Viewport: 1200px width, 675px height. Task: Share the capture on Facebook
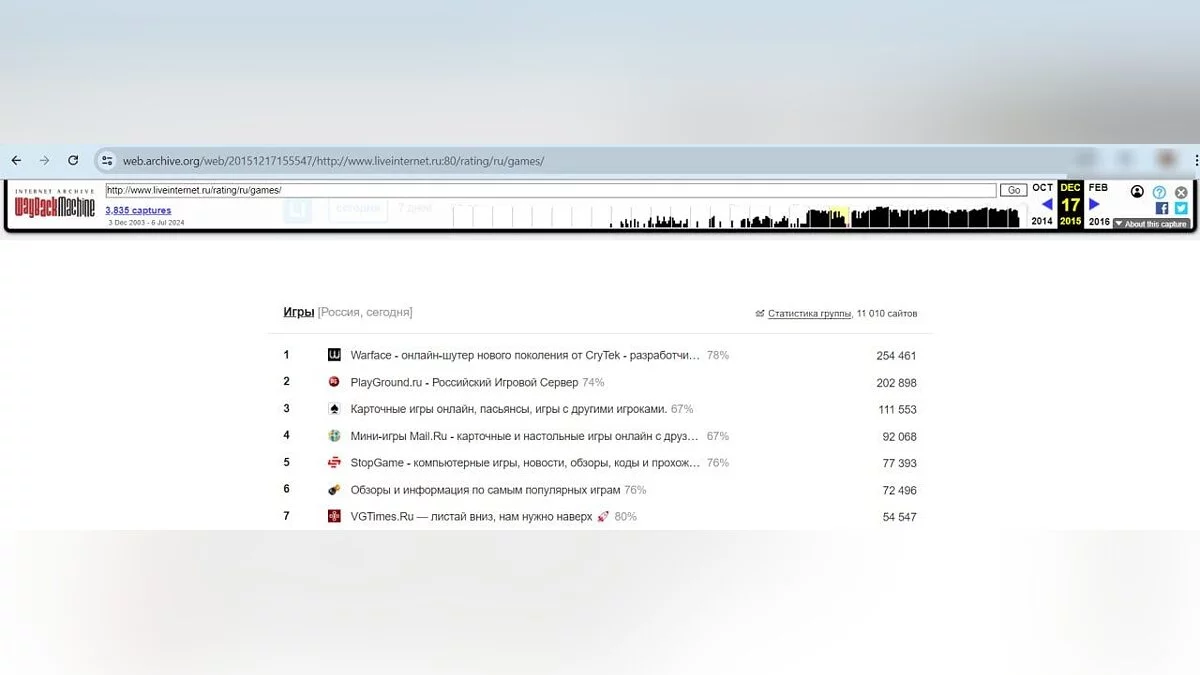(x=1162, y=208)
